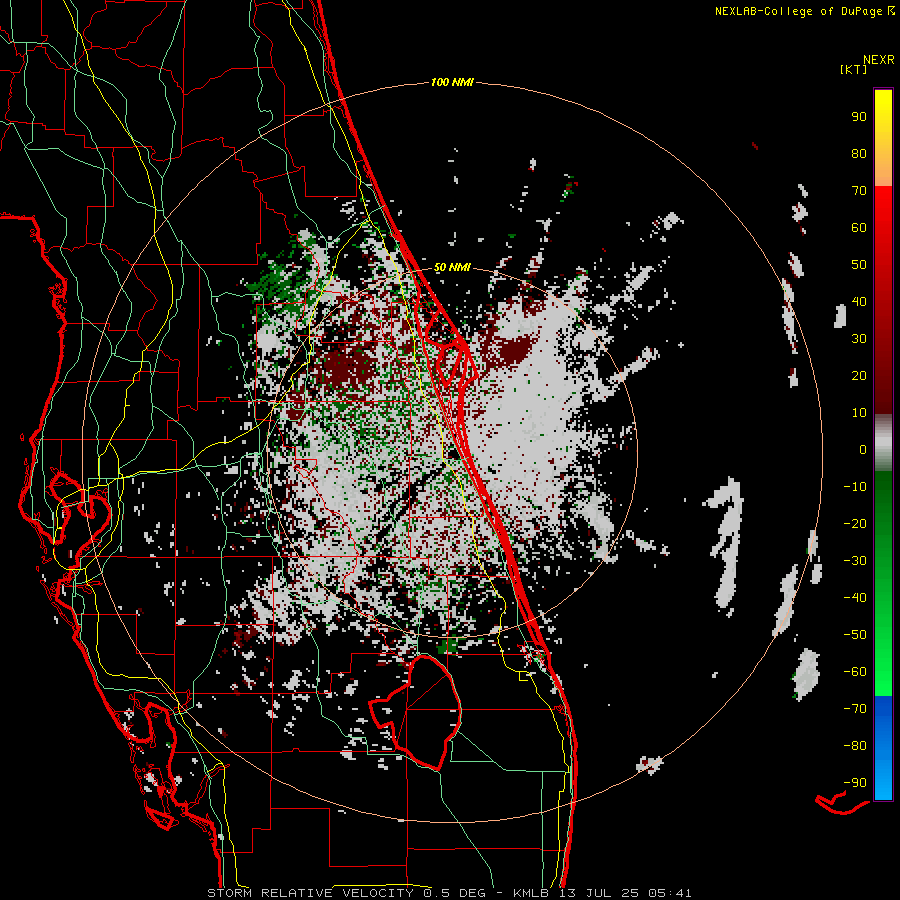Image resolution: width=900 pixels, height=900 pixels.
Task: Click the -20 value on velocity scale
Action: pyautogui.click(x=855, y=524)
